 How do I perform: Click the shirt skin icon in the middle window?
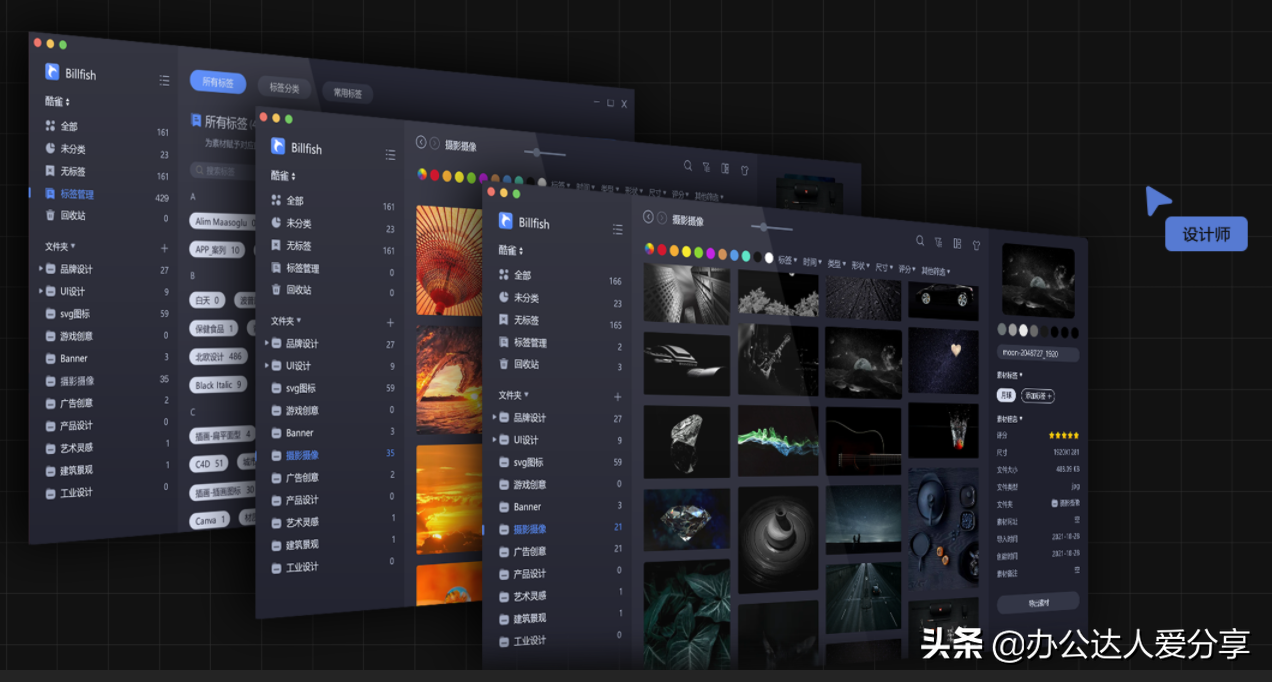point(745,170)
